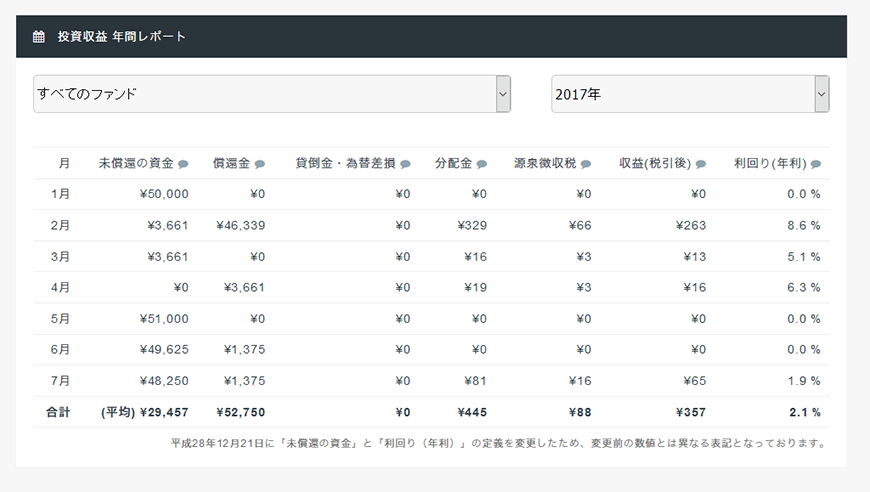Click the 源泉徴収税 column header

pos(545,163)
